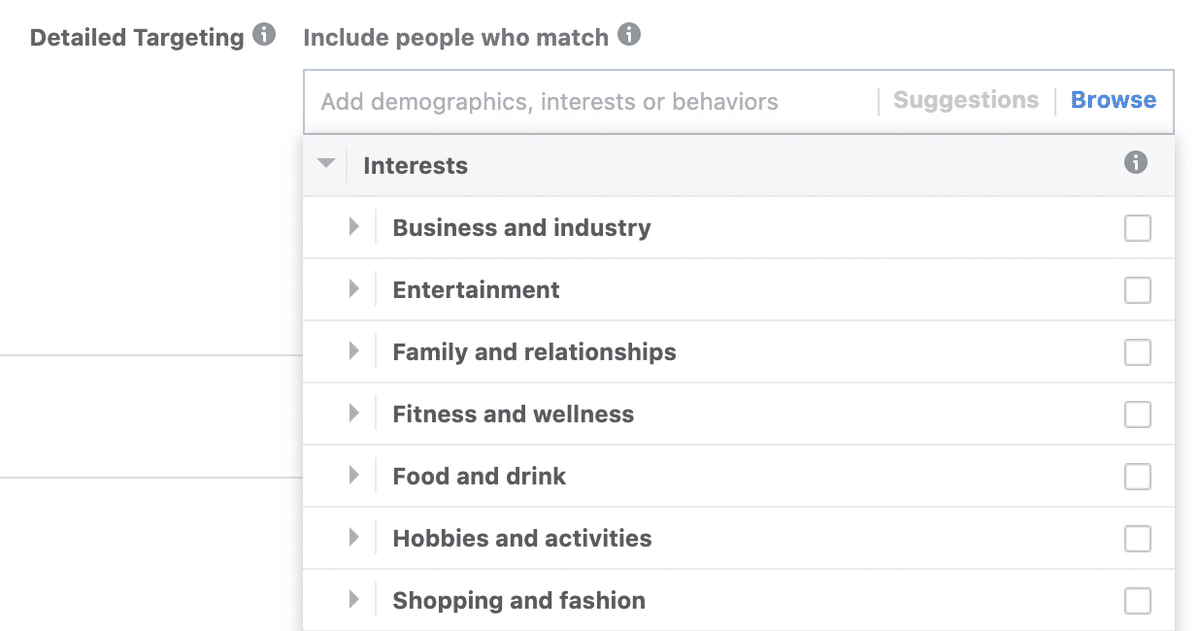1200x631 pixels.
Task: Show targeting Suggestions
Action: click(966, 100)
